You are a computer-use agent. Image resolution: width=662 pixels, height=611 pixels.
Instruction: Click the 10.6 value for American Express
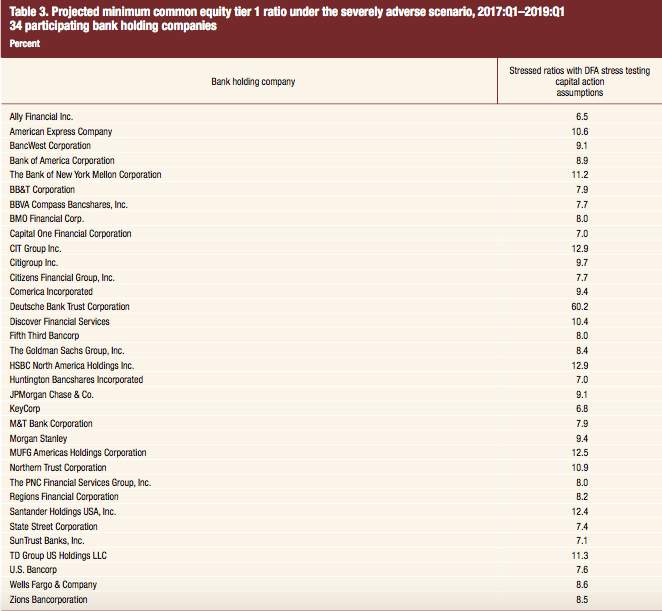580,131
